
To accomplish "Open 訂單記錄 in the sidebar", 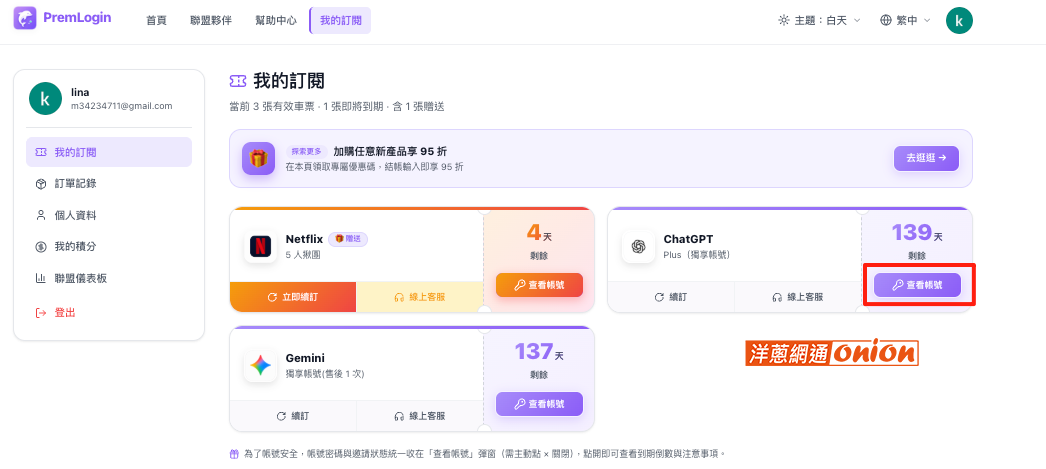I will pos(109,183).
